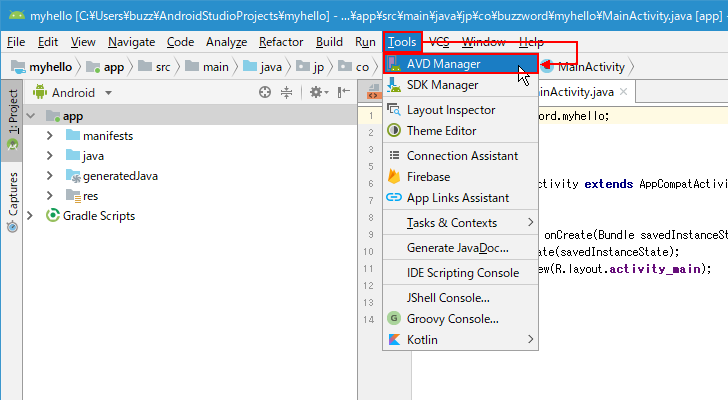
Task: Hide the Project tool window
Action: click(344, 92)
